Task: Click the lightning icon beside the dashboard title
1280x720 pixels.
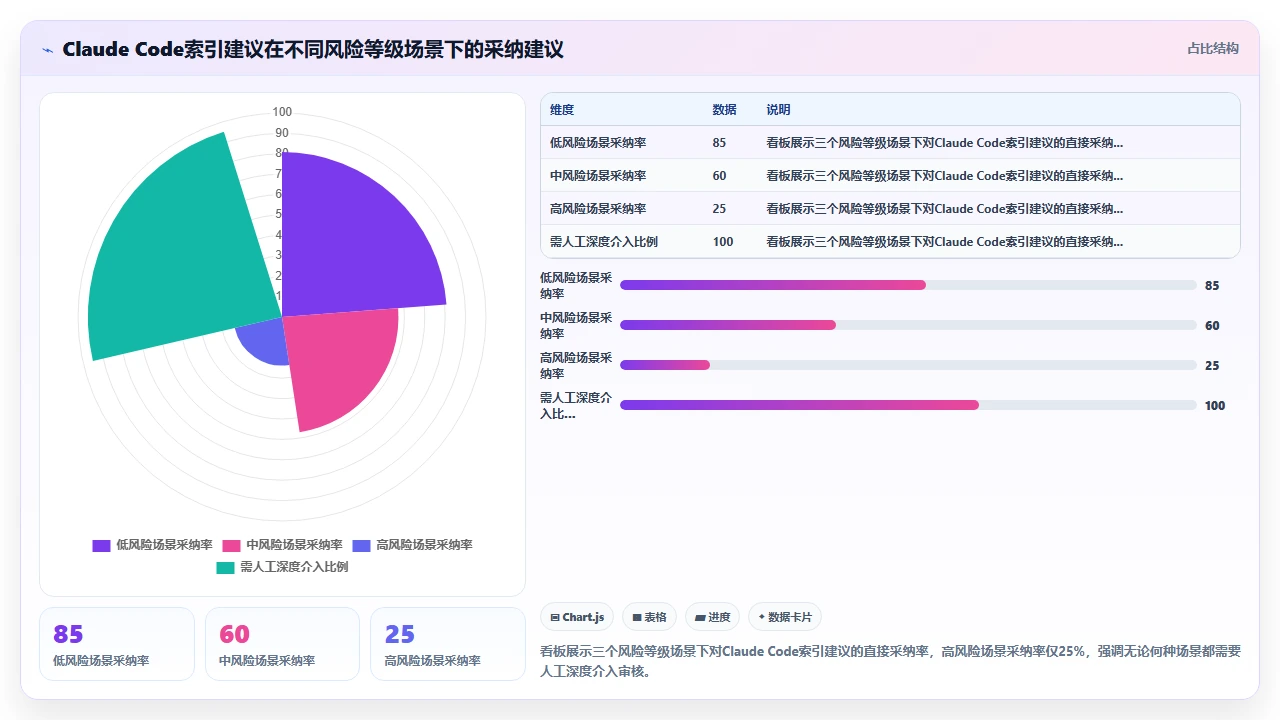Action: (x=48, y=49)
